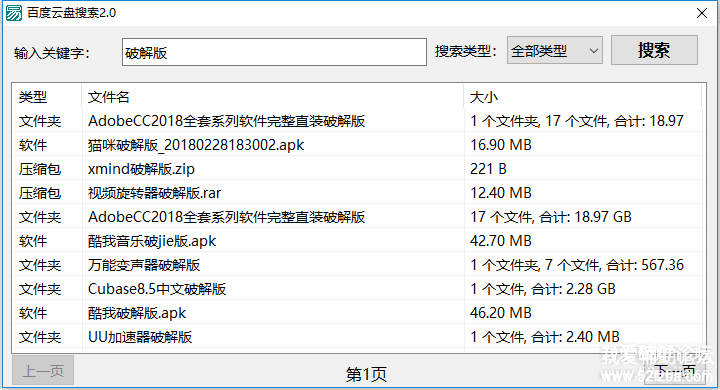Click size cell 1 个文件, 合计: 2.28 GB
Image resolution: width=720 pixels, height=390 pixels.
click(543, 289)
